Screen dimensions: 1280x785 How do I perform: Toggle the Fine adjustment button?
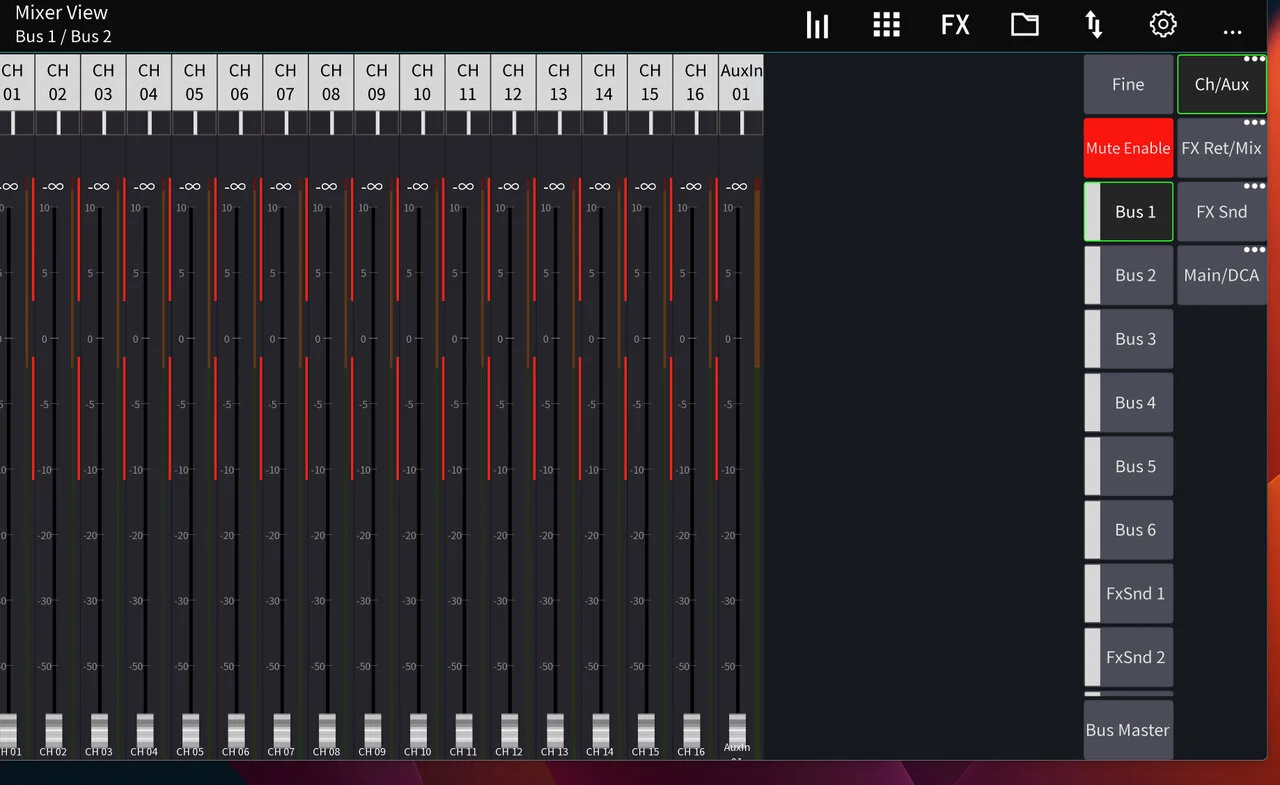pos(1128,85)
